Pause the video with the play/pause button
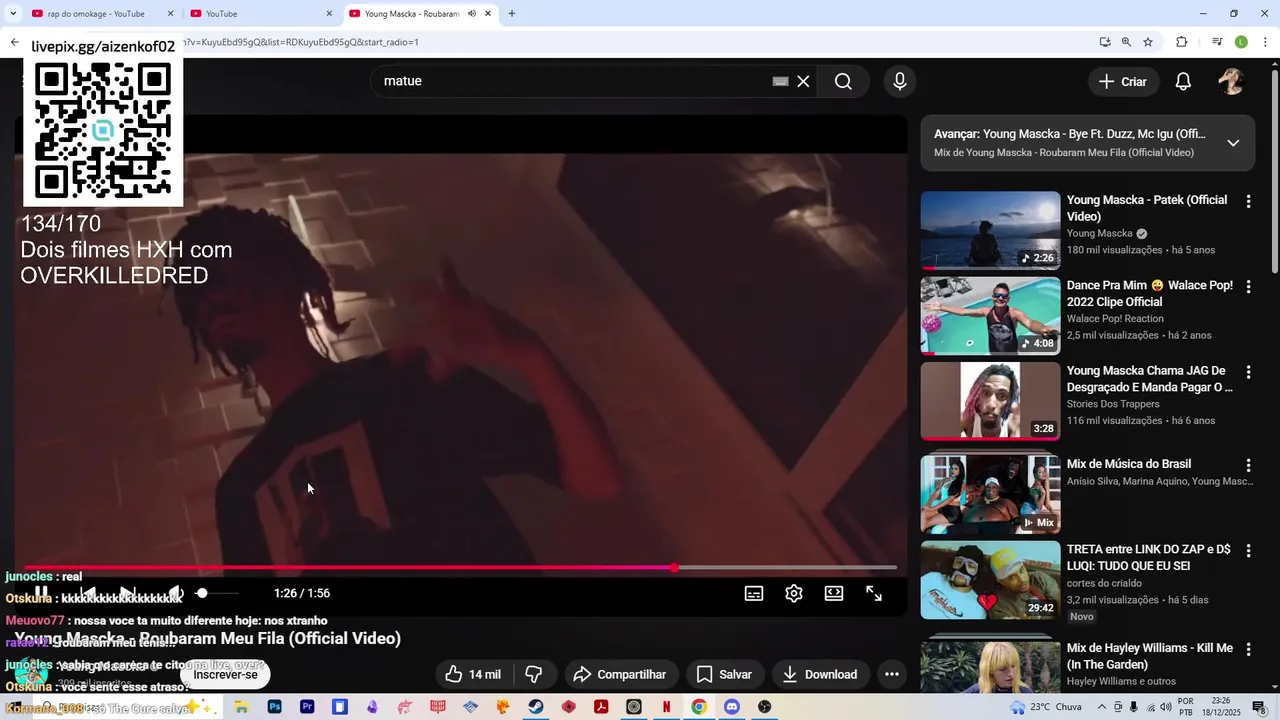The width and height of the screenshot is (1280, 720). pos(42,593)
